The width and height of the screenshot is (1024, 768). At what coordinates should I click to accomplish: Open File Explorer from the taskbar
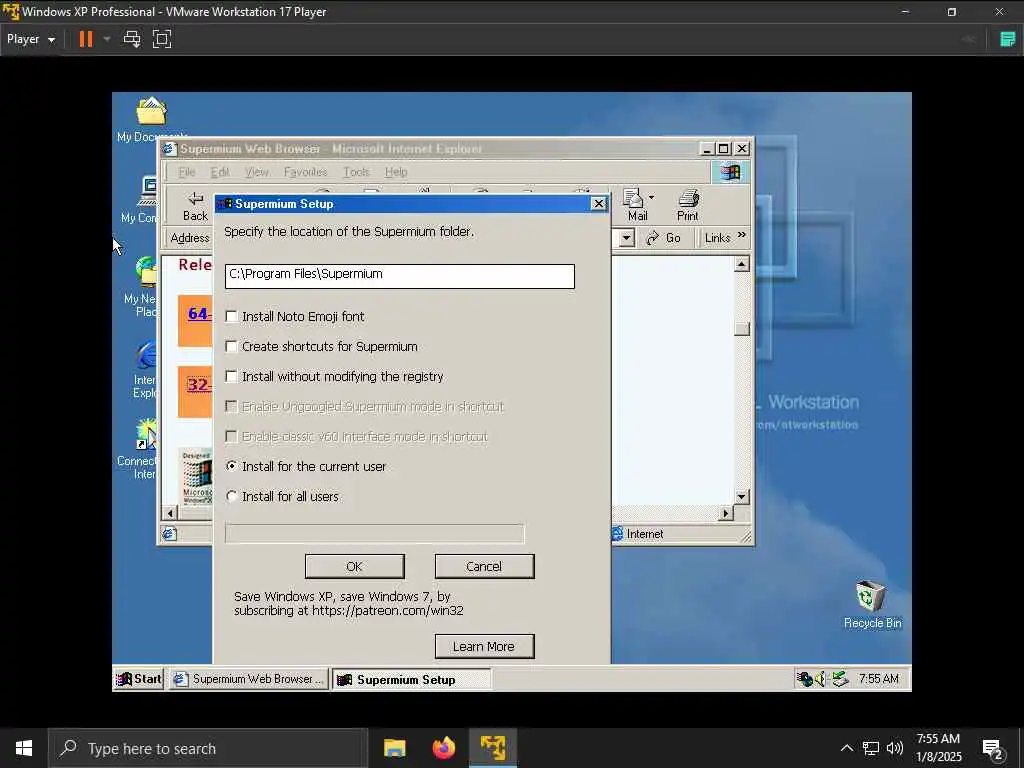pos(394,748)
